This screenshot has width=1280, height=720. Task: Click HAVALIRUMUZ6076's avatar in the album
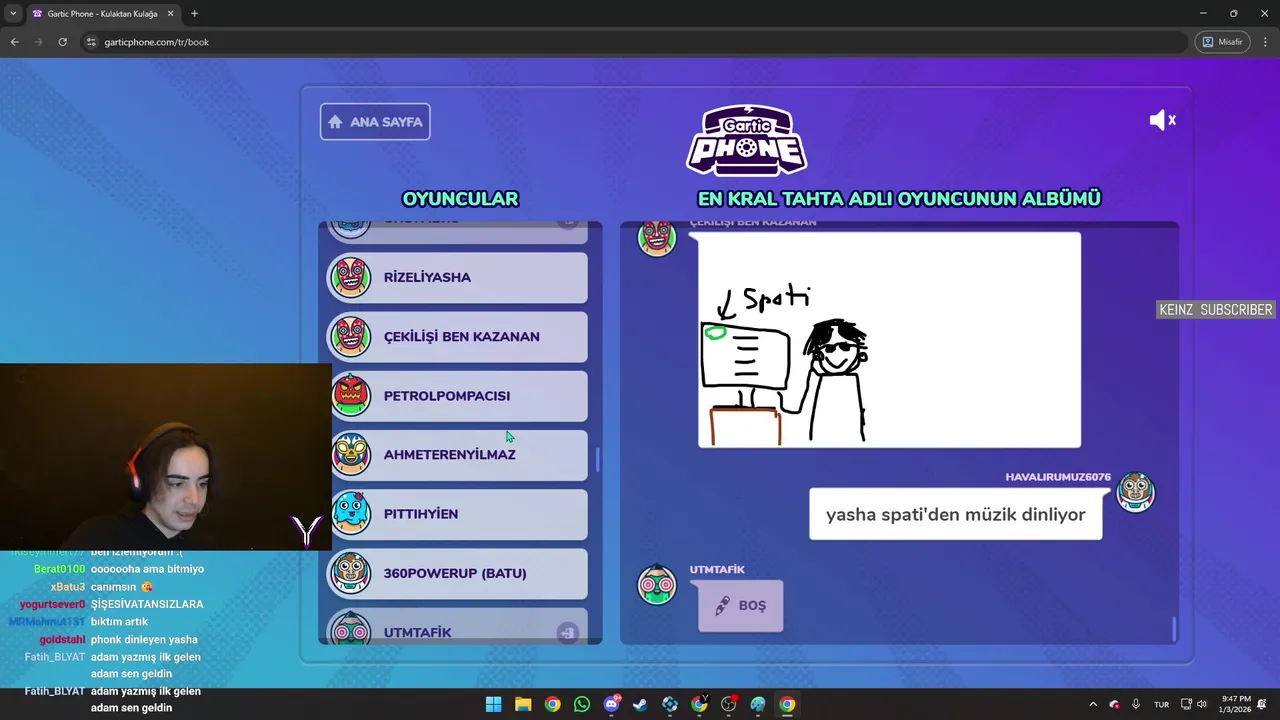pyautogui.click(x=1135, y=492)
